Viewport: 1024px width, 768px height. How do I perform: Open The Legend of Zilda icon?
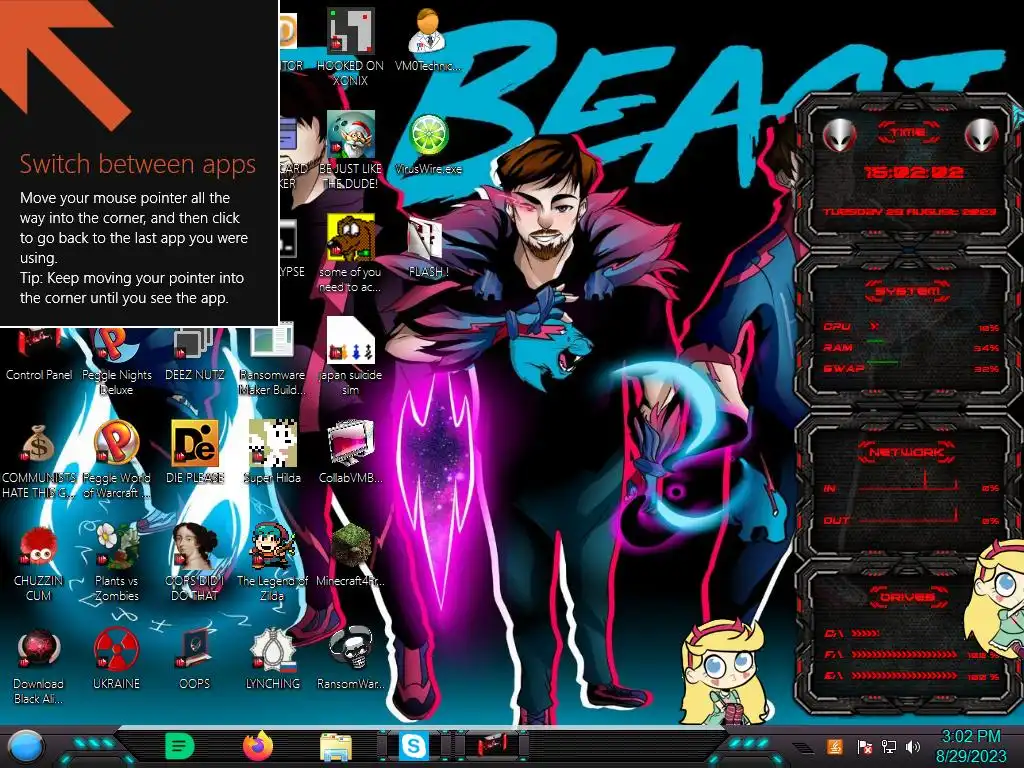click(272, 563)
